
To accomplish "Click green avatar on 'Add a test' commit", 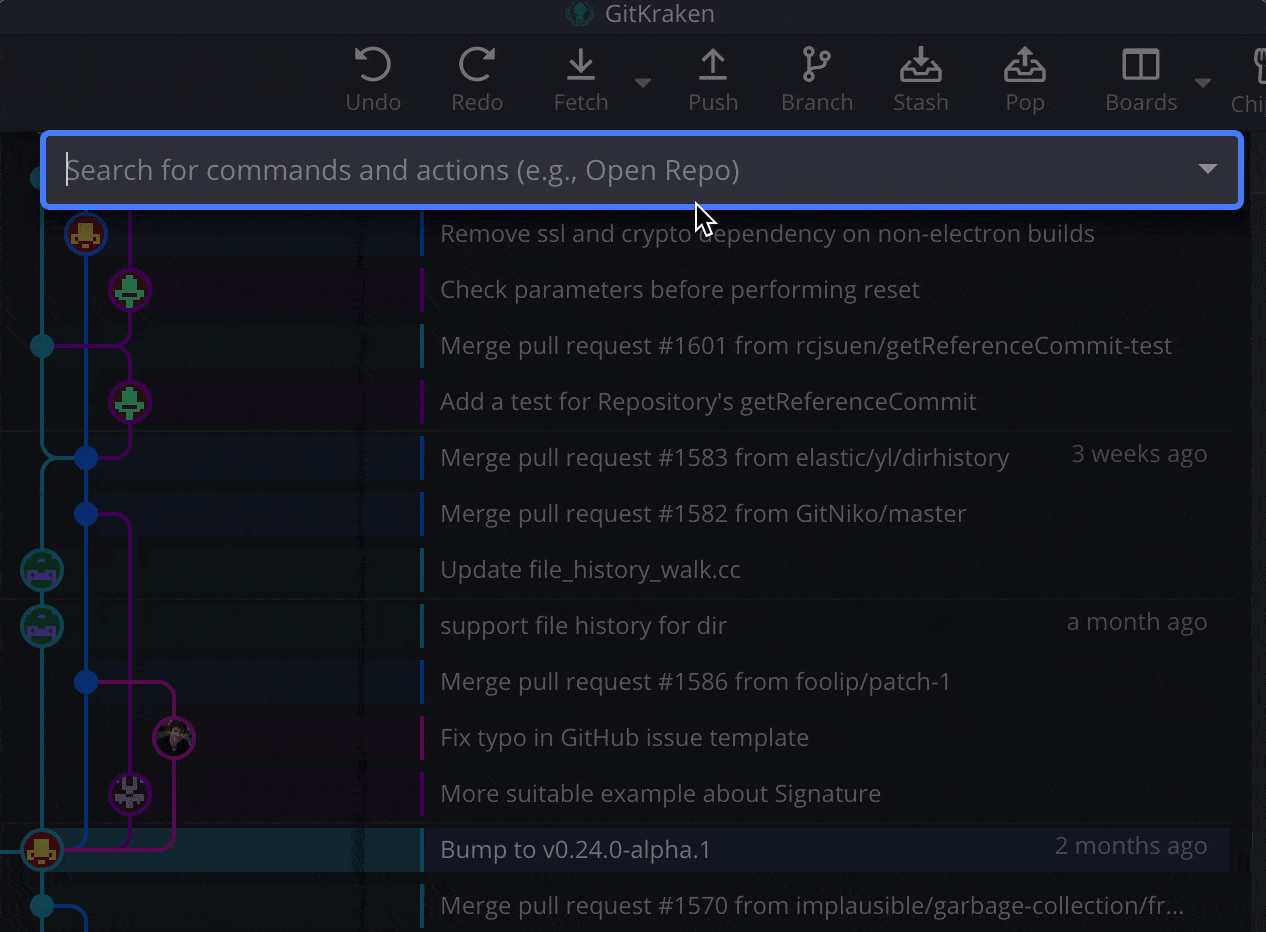I will (130, 402).
